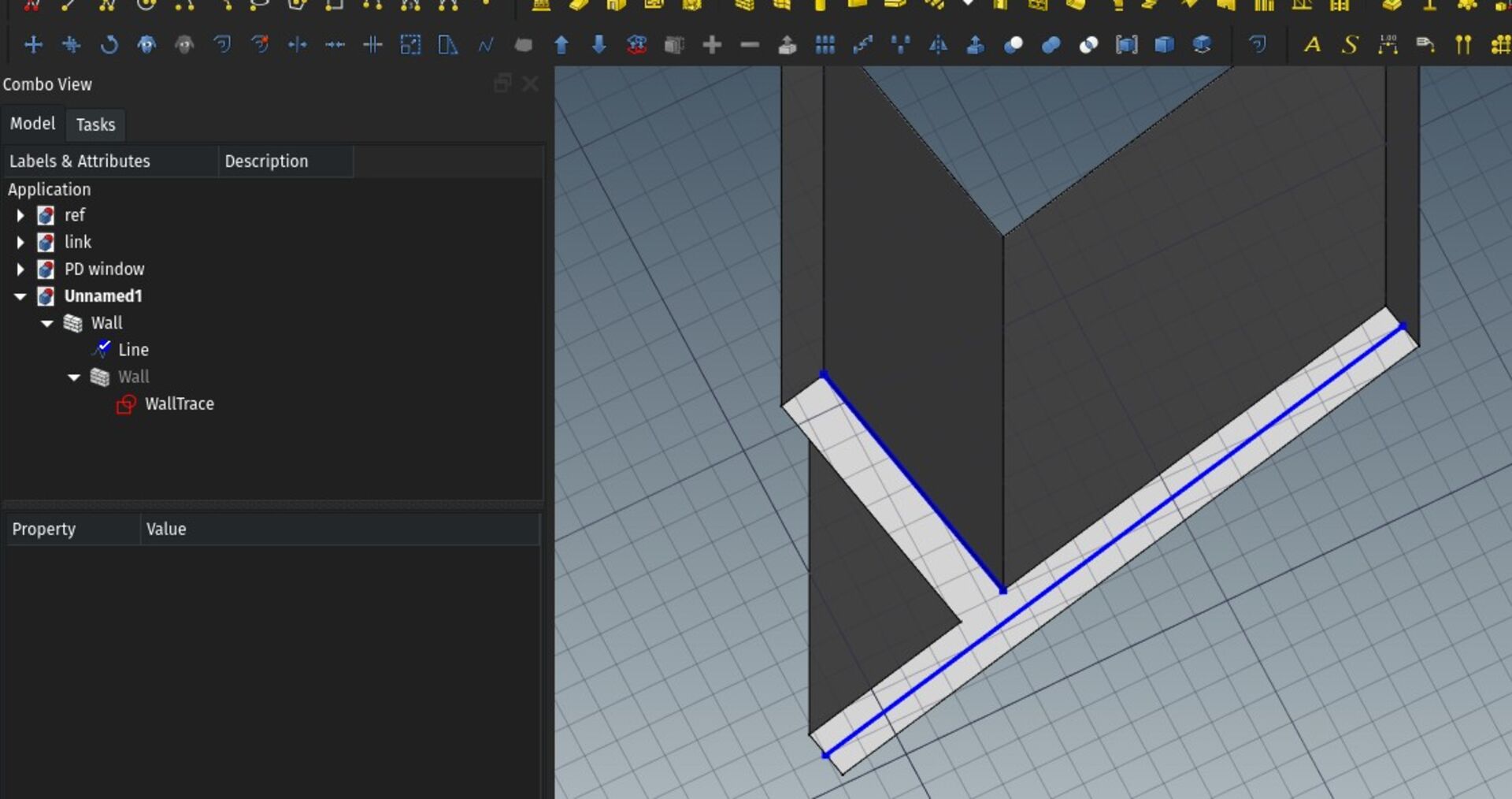1512x799 pixels.
Task: Click the bracketed cube icon
Action: click(x=1127, y=45)
